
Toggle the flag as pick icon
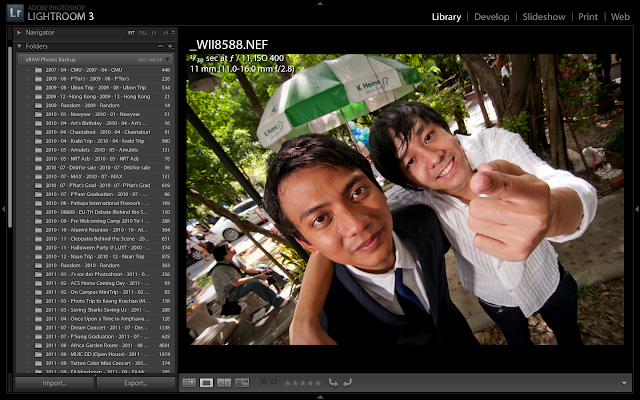[x=262, y=382]
